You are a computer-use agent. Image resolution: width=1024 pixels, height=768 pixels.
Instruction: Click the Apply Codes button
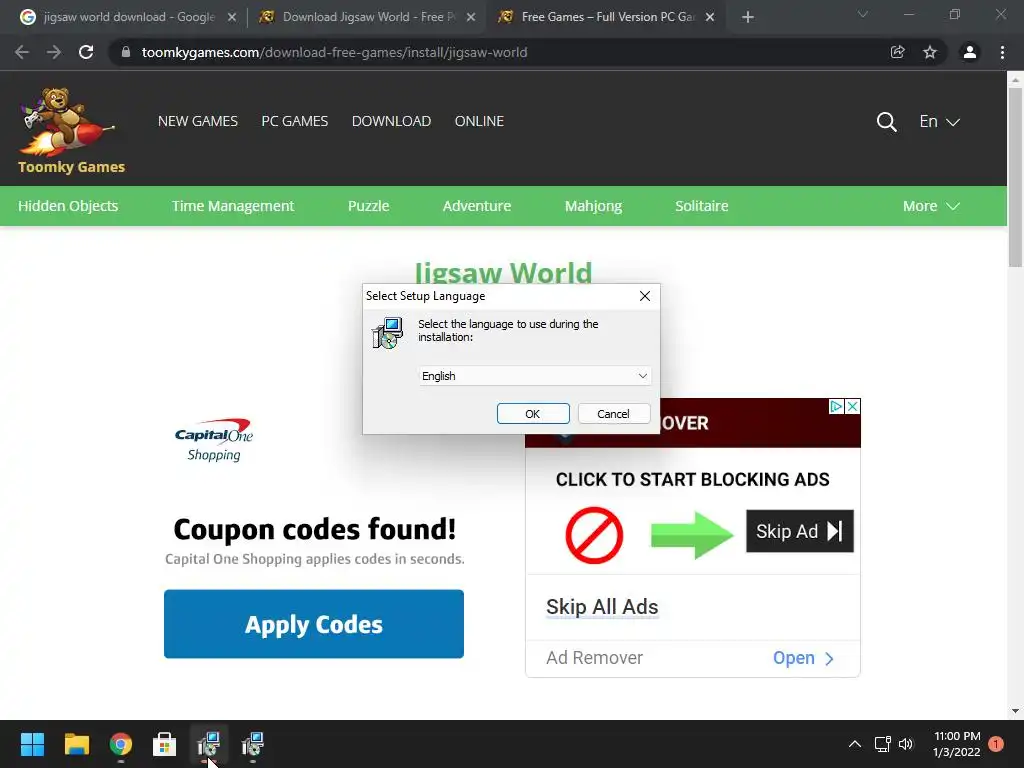tap(314, 624)
